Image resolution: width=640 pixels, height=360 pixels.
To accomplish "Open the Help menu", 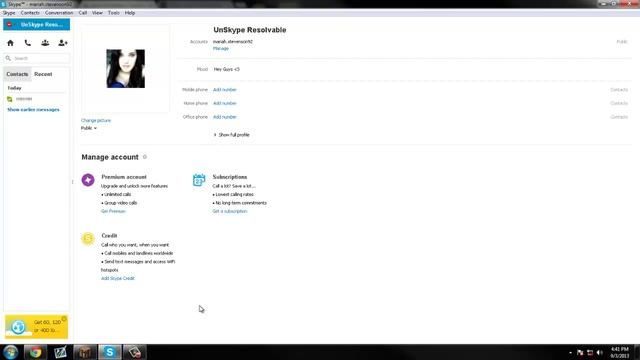I will tap(130, 13).
